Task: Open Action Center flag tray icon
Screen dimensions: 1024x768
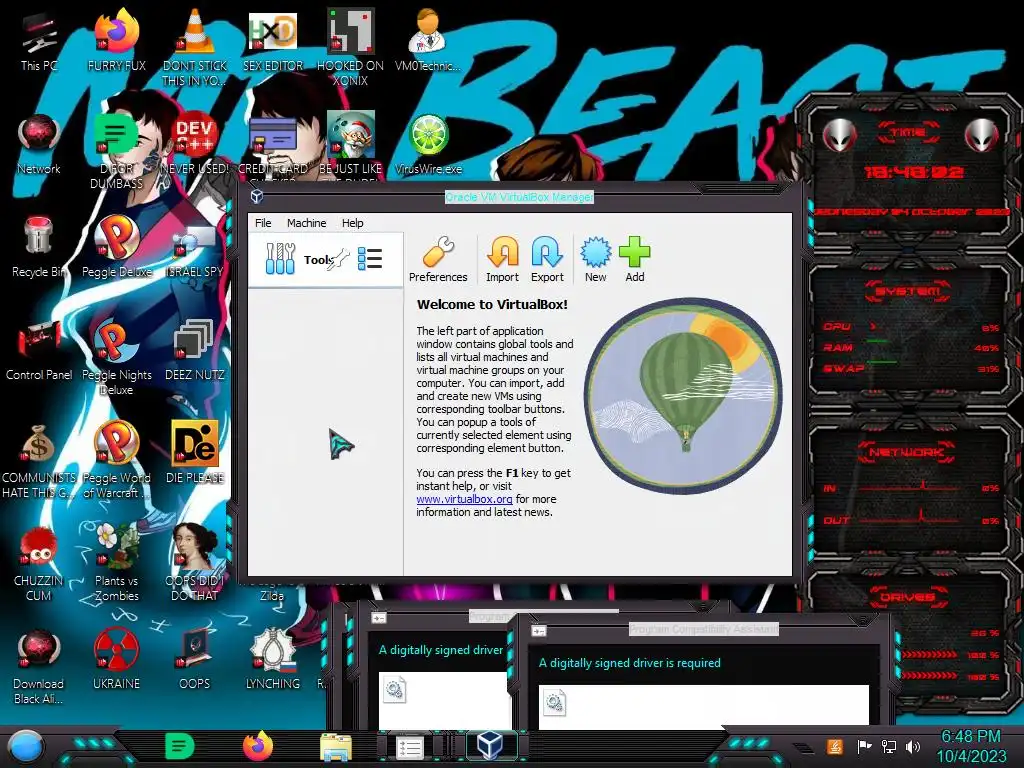Action: (x=863, y=746)
